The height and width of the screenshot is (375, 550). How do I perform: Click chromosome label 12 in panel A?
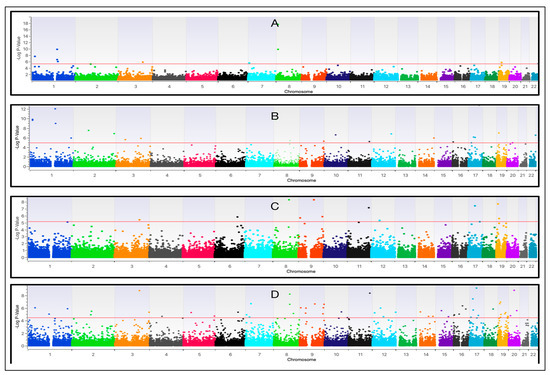386,86
